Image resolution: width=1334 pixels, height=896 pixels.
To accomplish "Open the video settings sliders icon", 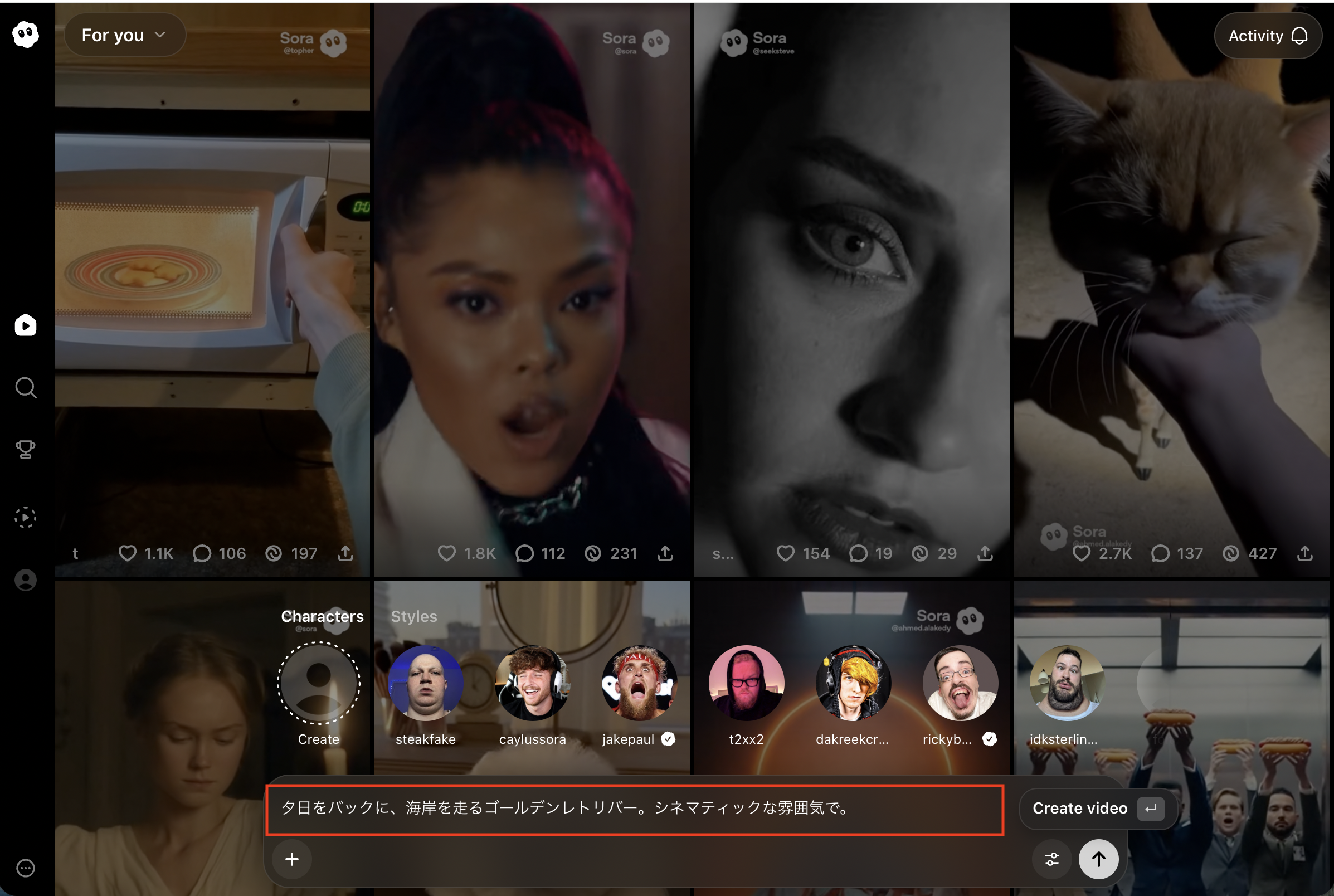I will tap(1052, 859).
